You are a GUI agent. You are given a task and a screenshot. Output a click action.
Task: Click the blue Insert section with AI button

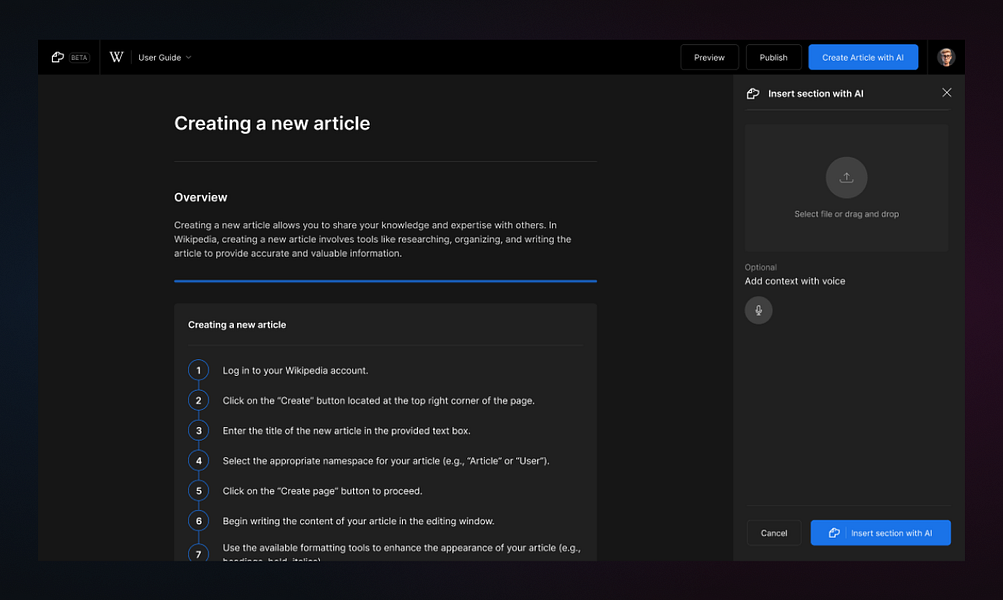880,533
